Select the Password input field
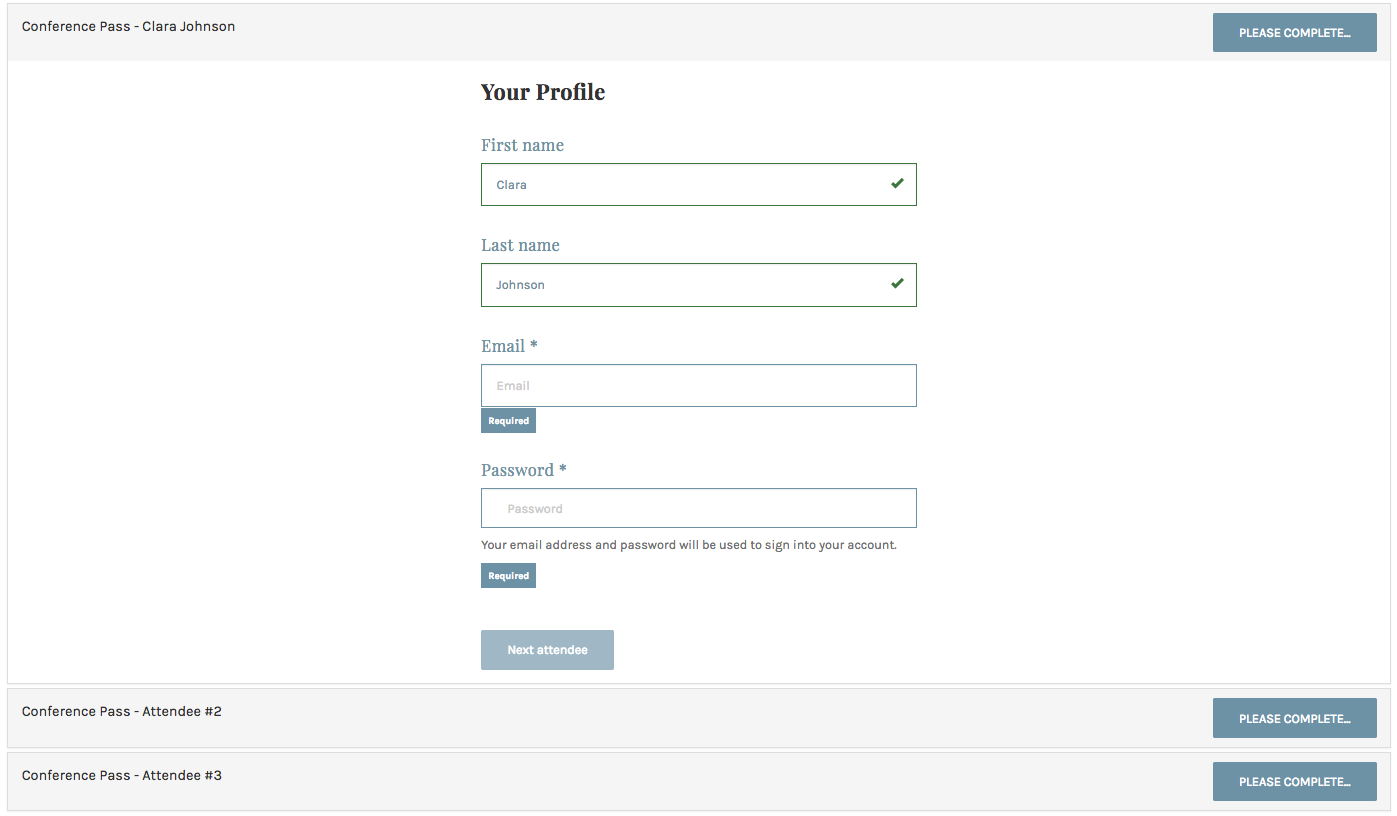Viewport: 1397px width, 816px height. click(698, 508)
